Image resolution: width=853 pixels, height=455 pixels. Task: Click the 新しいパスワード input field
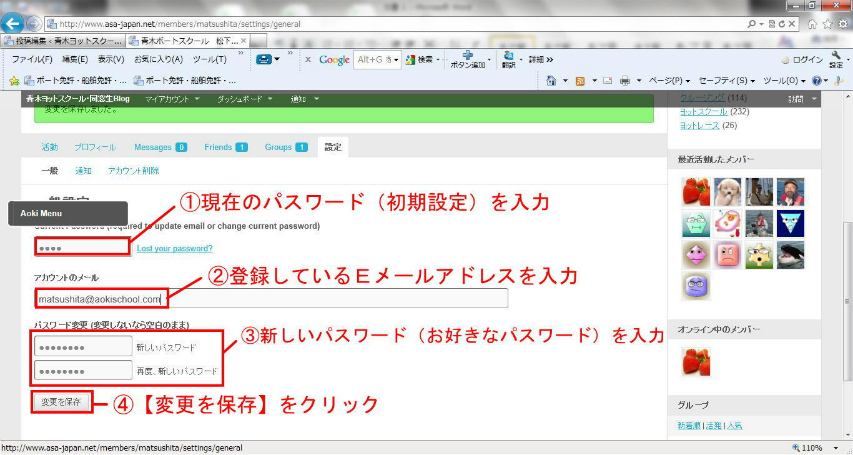point(83,347)
